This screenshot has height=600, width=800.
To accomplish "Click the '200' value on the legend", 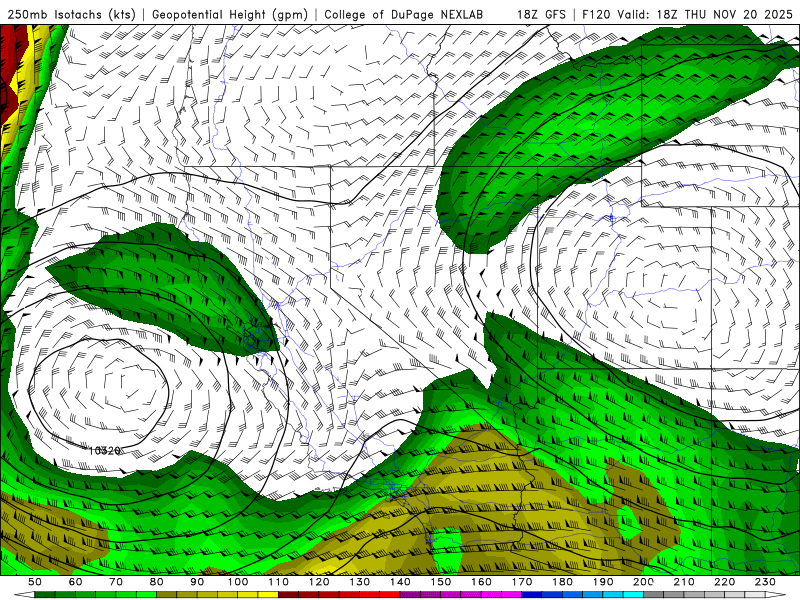I will click(x=644, y=582).
